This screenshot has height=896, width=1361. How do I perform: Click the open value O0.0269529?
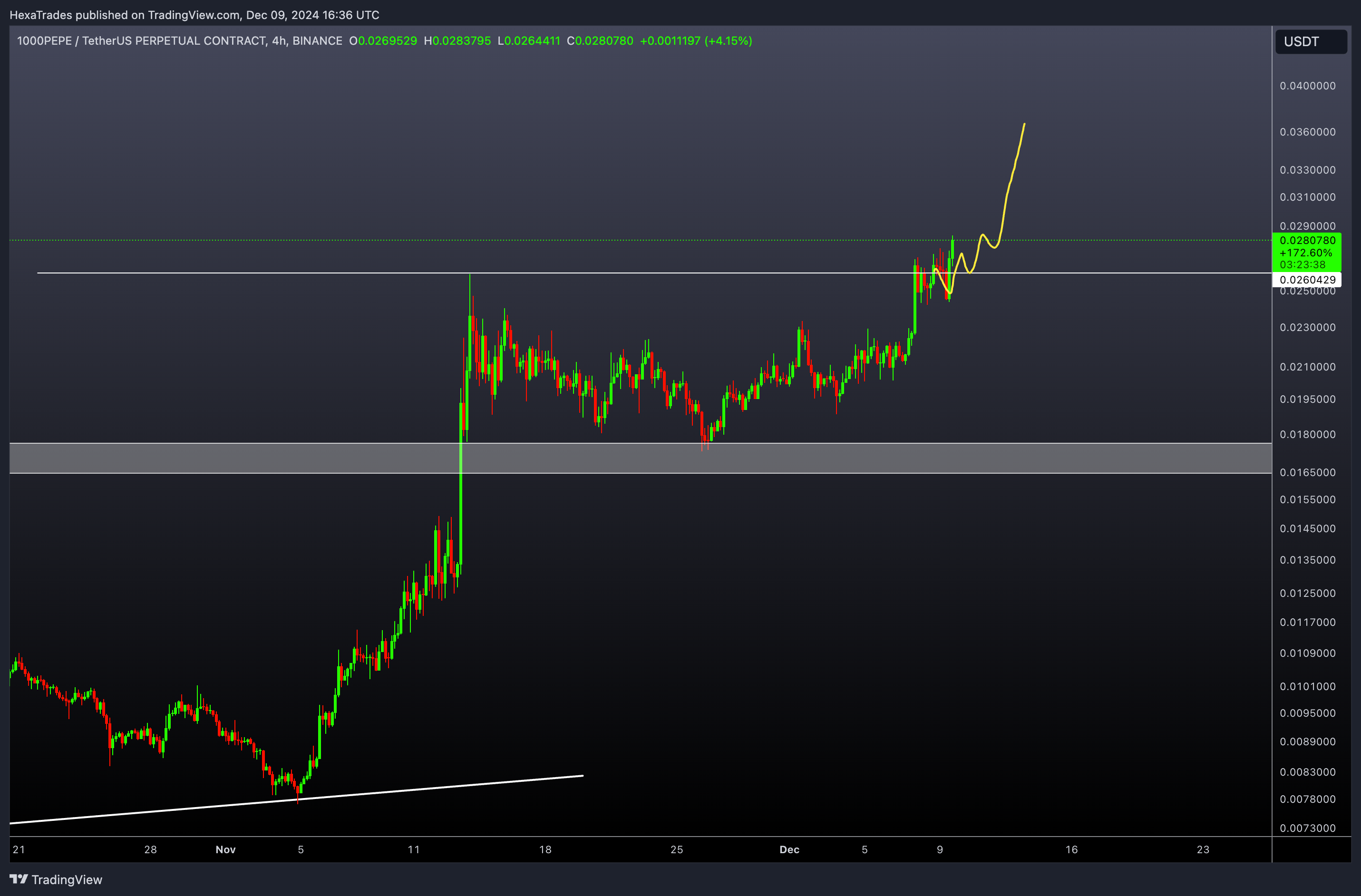pyautogui.click(x=383, y=40)
